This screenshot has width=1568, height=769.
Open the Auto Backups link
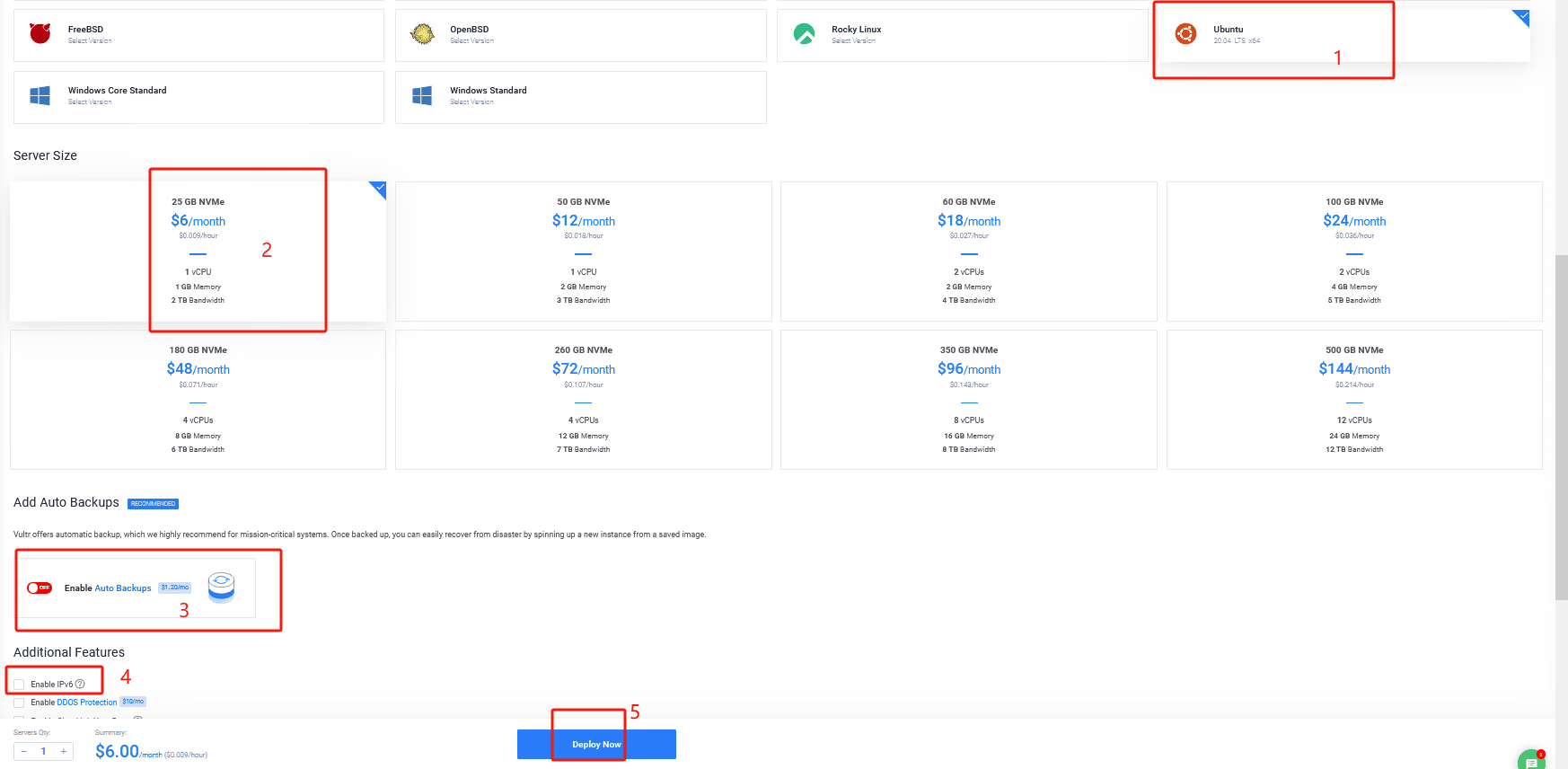[123, 588]
